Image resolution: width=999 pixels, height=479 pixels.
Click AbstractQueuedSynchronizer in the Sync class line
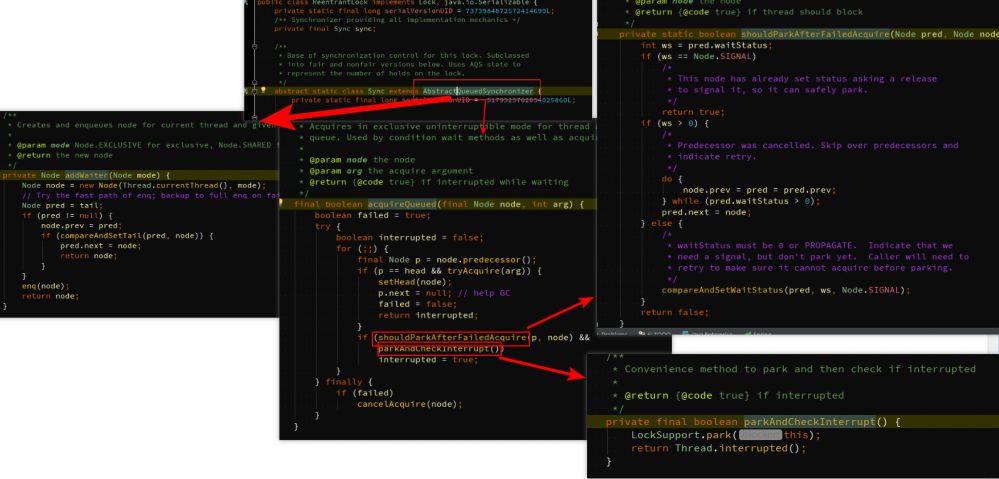coord(478,92)
